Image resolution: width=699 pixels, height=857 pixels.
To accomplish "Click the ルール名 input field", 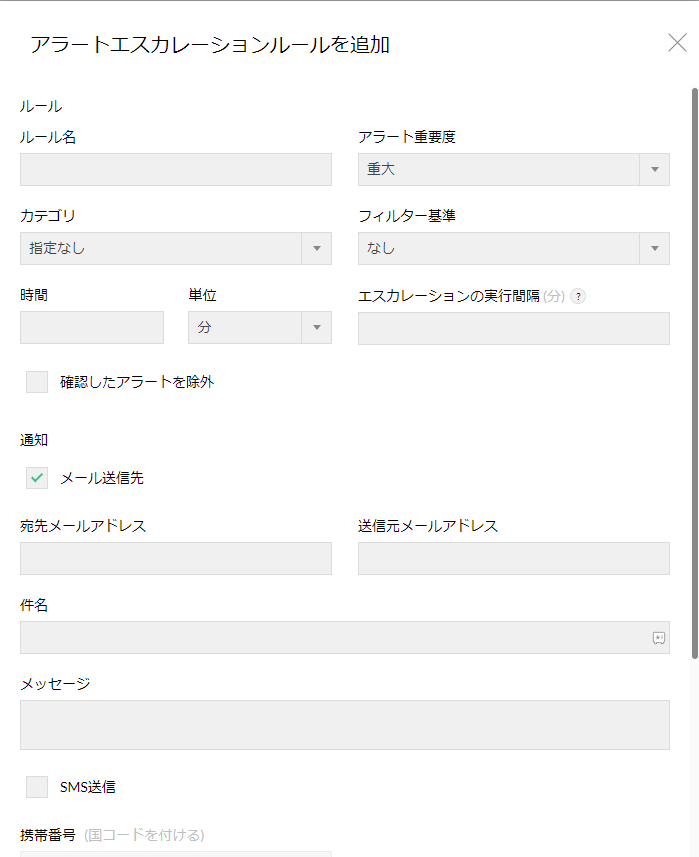I will pyautogui.click(x=175, y=169).
